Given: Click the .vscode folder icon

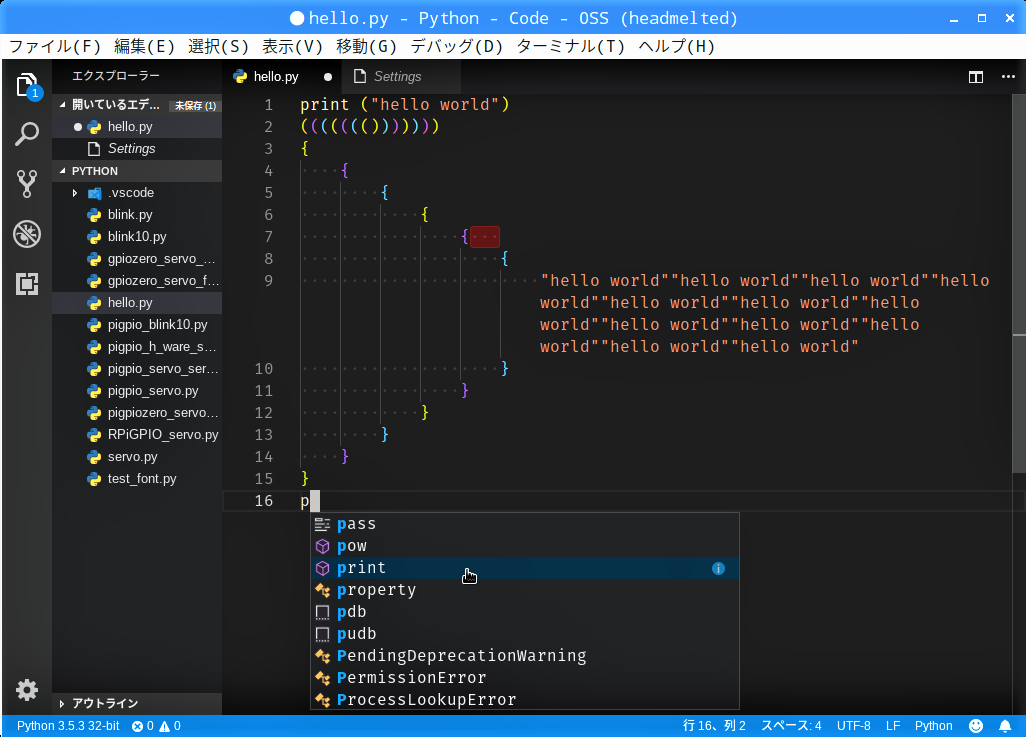Looking at the screenshot, I should point(94,193).
